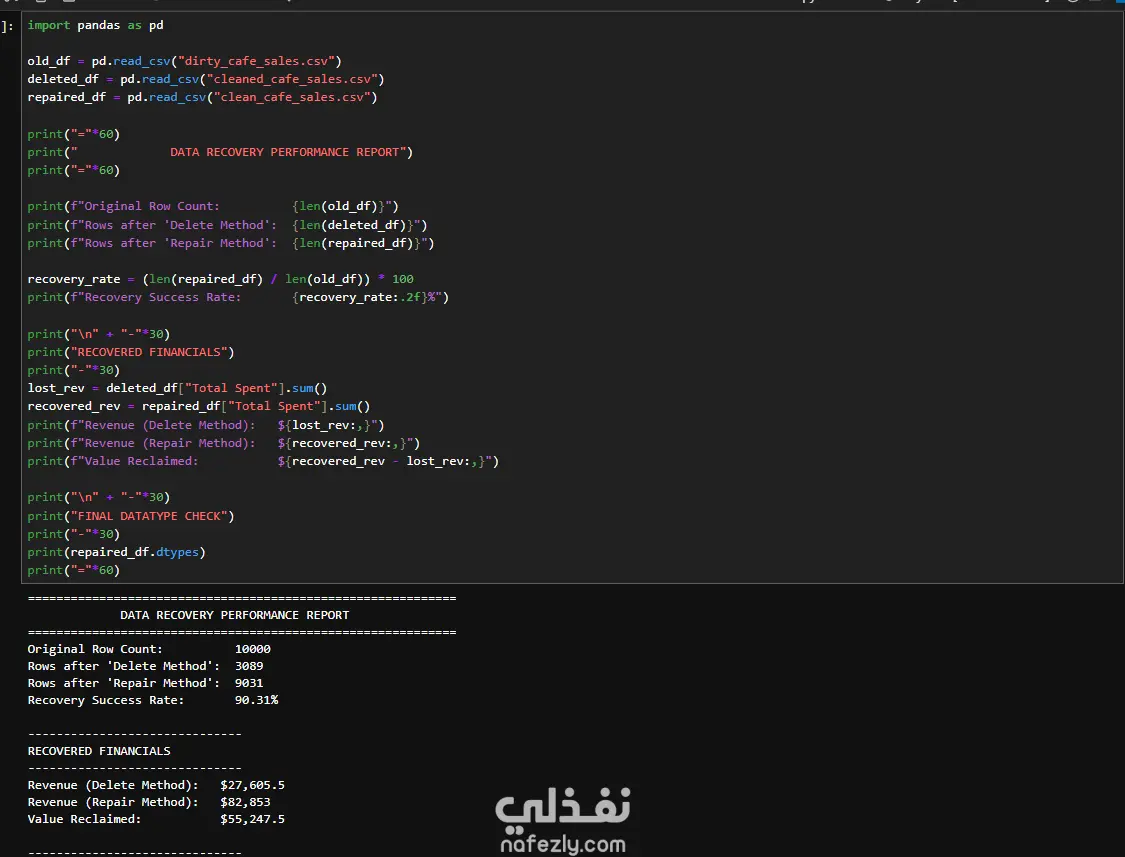
Task: Click output row 'Value Reclaimed: $55,247.5'
Action: [x=156, y=819]
